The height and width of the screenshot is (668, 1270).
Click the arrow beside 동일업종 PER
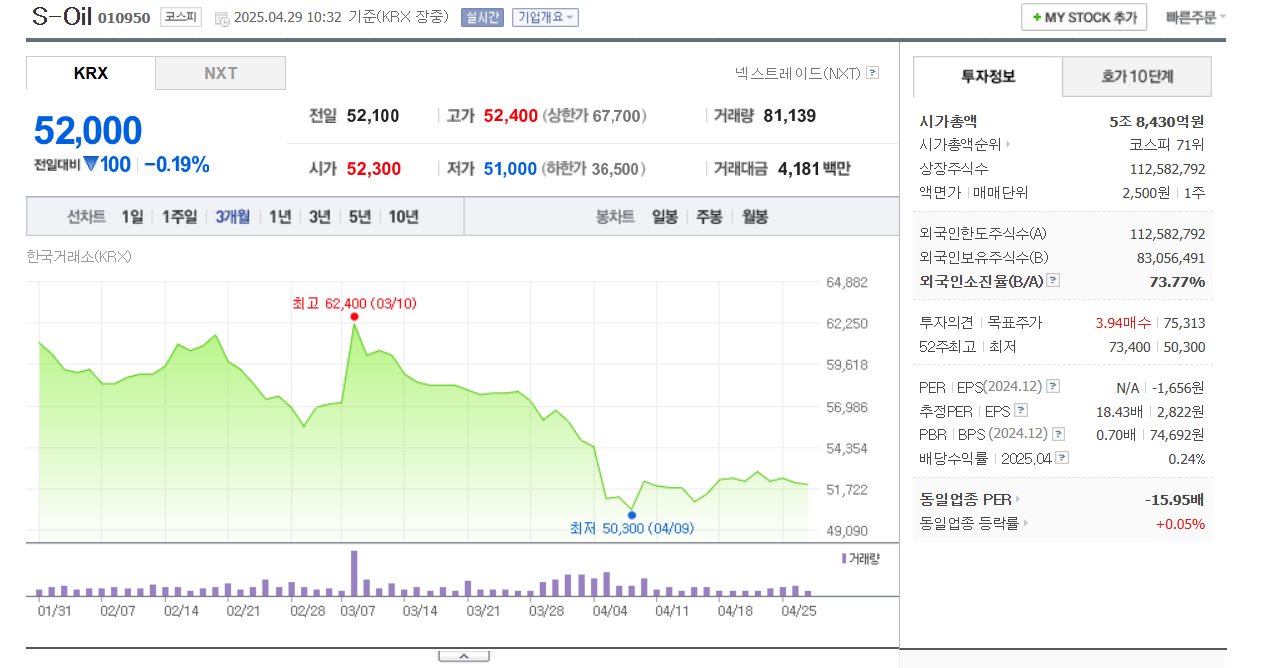(1018, 499)
